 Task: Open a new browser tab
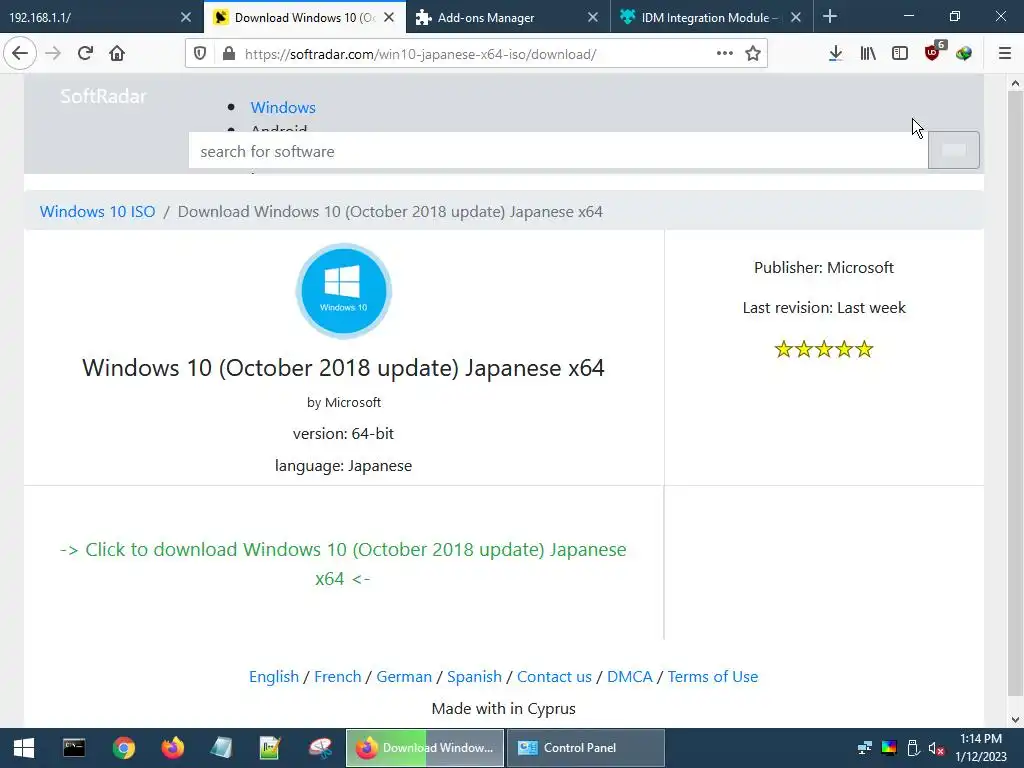pos(829,16)
